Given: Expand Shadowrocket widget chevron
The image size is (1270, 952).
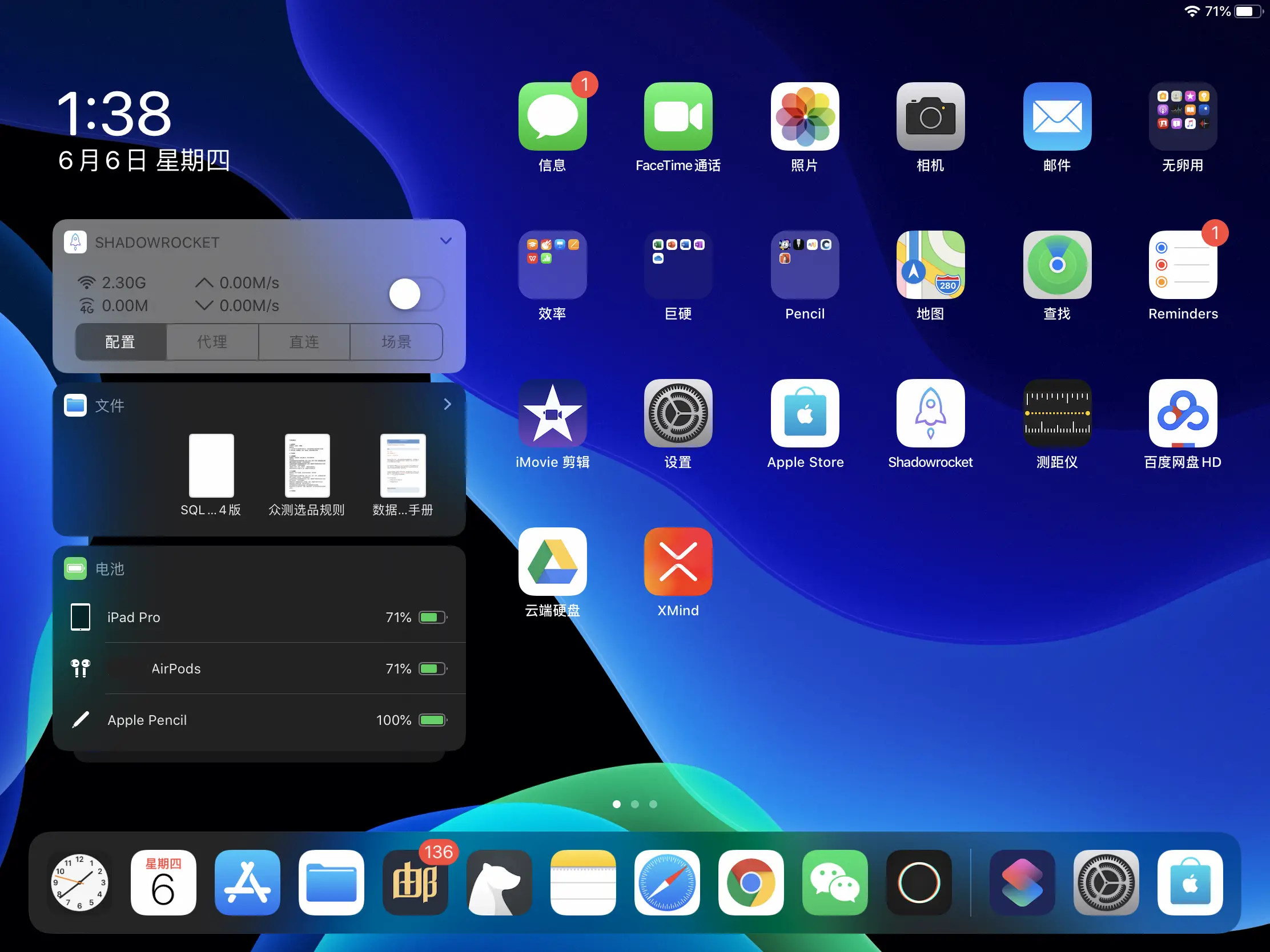Looking at the screenshot, I should pyautogui.click(x=446, y=242).
